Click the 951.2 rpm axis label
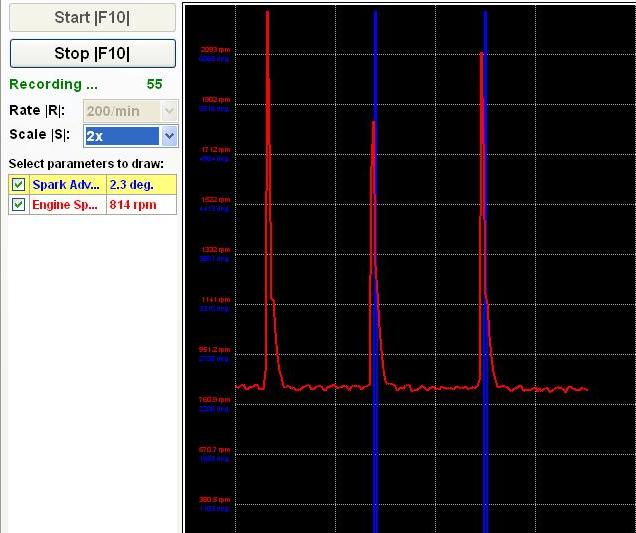Screen dimensions: 636x533 (x=215, y=349)
